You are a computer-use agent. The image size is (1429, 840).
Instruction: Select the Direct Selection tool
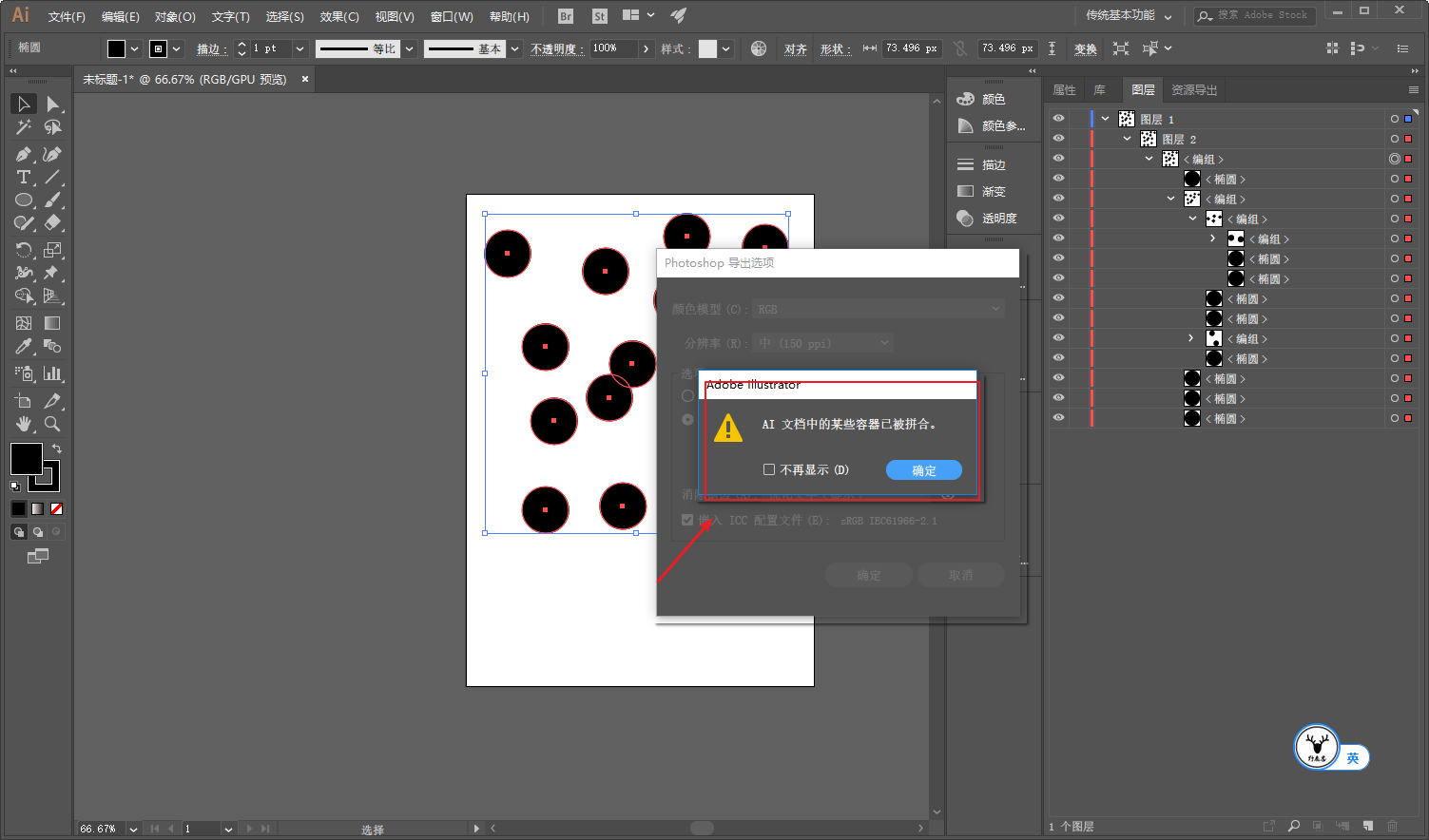(53, 104)
